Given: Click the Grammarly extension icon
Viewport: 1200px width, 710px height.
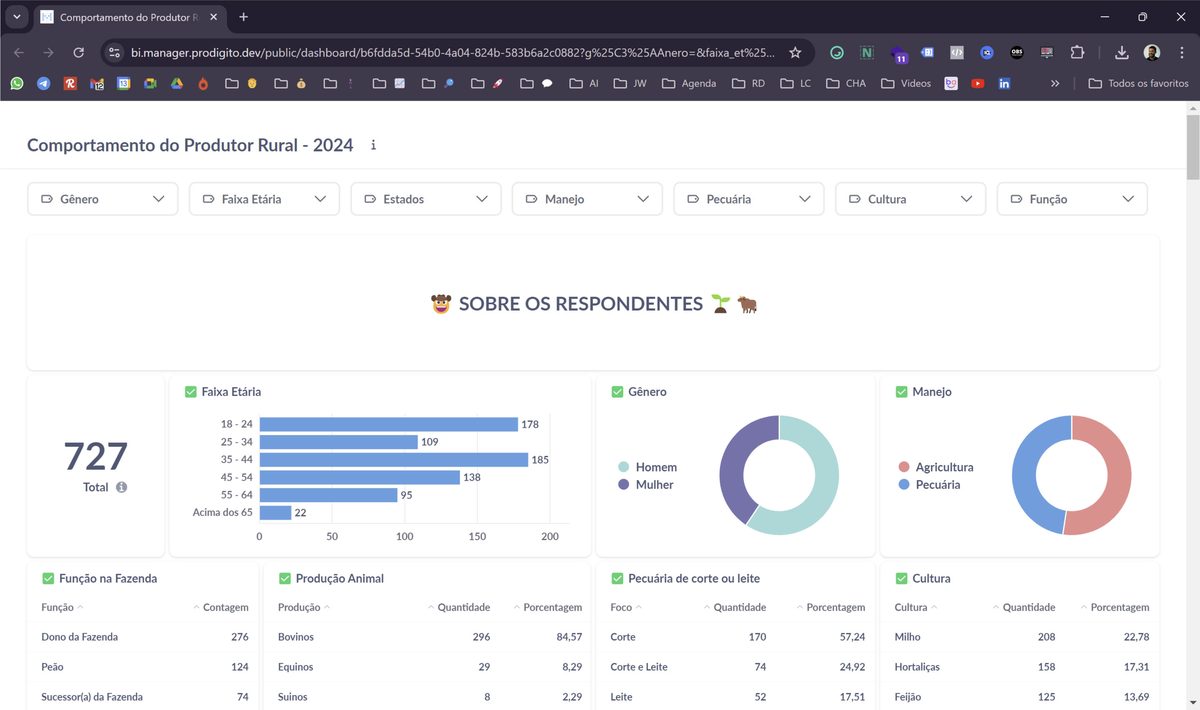Looking at the screenshot, I should [x=838, y=52].
